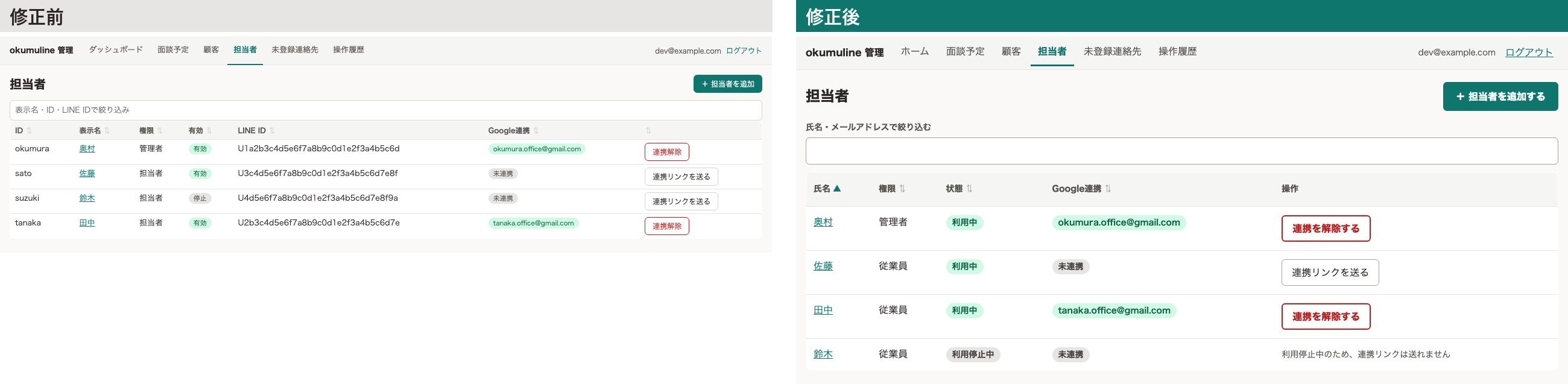Click 連携を解除する for 田中 in 修正後
1568x384 pixels.
(x=1326, y=316)
